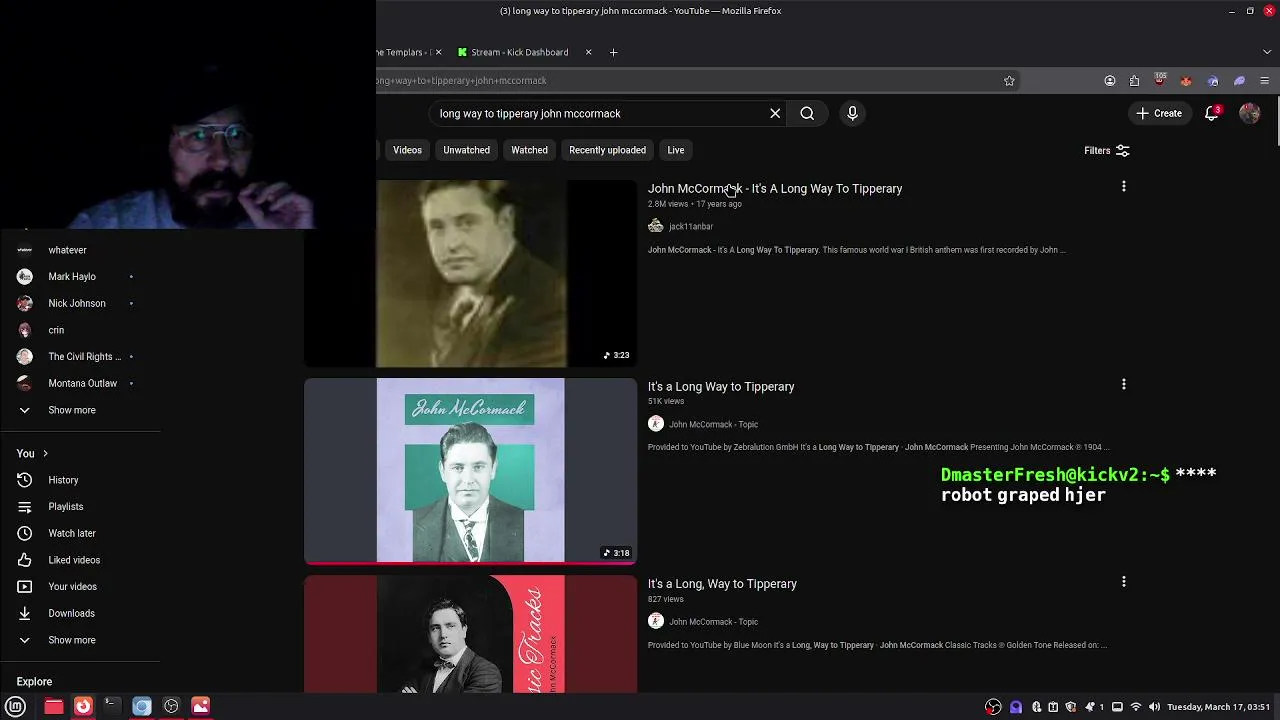Select the Unwatched filter chip

click(x=466, y=150)
